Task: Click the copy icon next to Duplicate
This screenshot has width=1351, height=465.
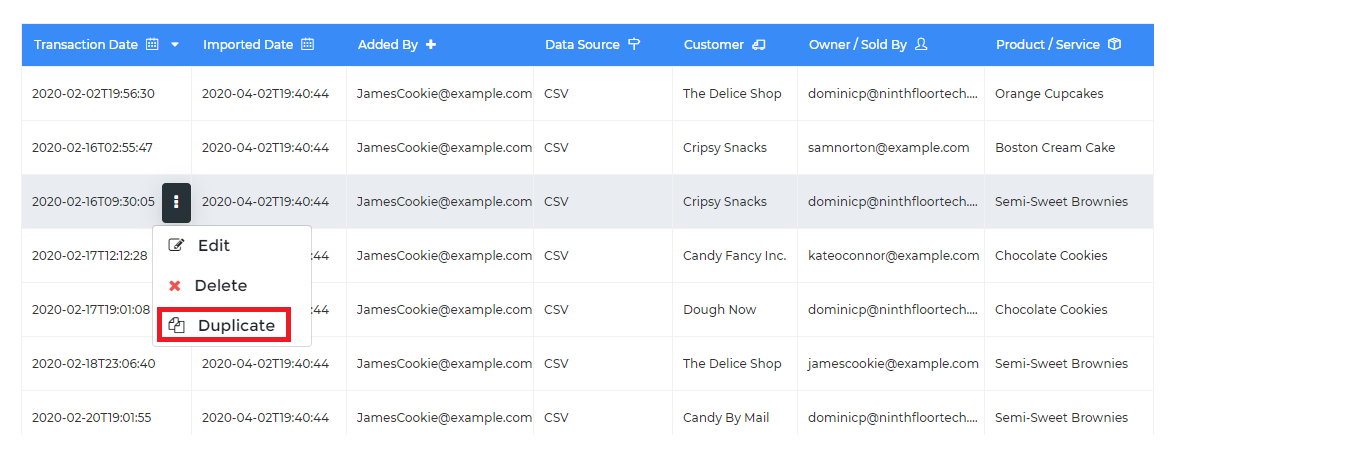Action: [177, 325]
